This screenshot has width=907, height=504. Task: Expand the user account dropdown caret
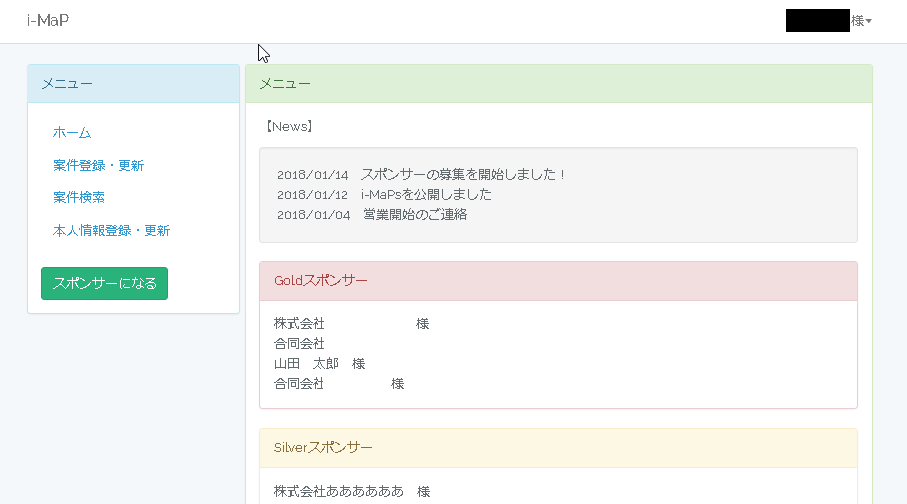868,21
